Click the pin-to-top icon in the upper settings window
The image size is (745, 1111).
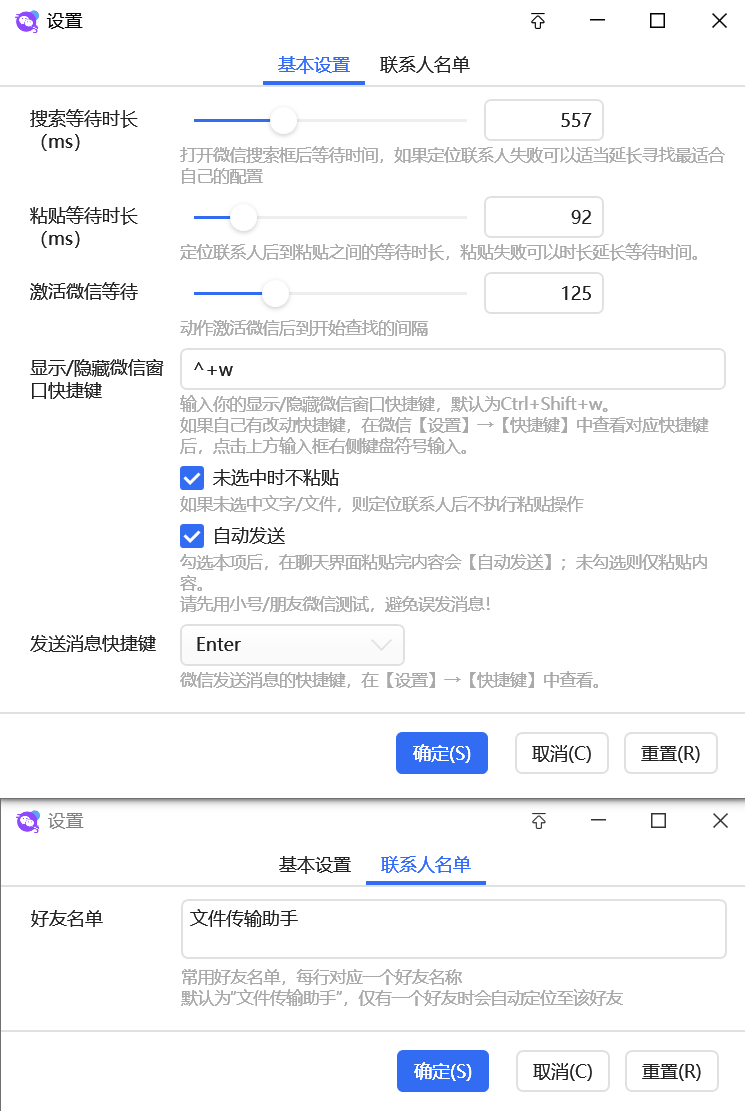[538, 21]
